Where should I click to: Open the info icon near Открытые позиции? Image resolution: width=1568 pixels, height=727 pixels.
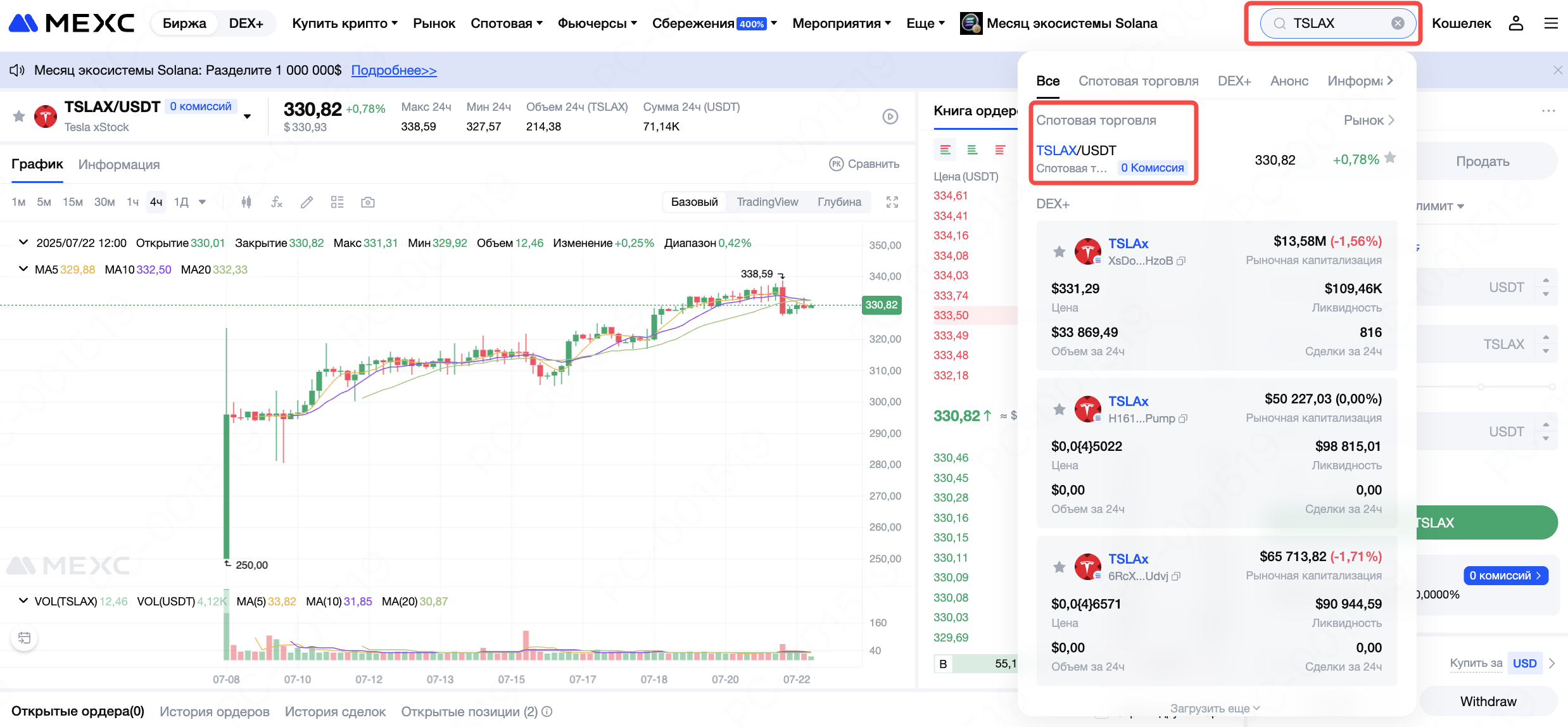(x=547, y=712)
